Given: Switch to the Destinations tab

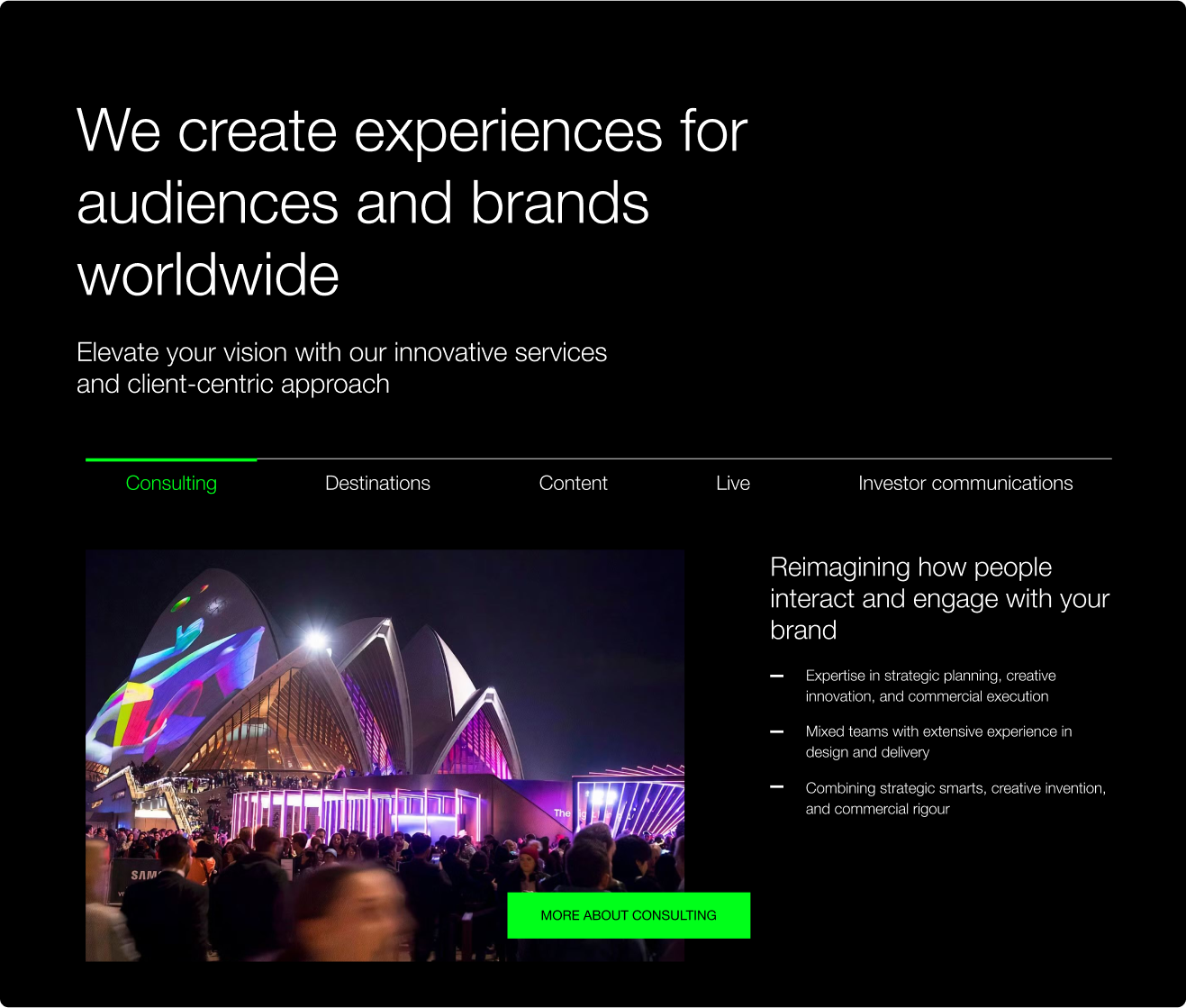Looking at the screenshot, I should coord(377,484).
